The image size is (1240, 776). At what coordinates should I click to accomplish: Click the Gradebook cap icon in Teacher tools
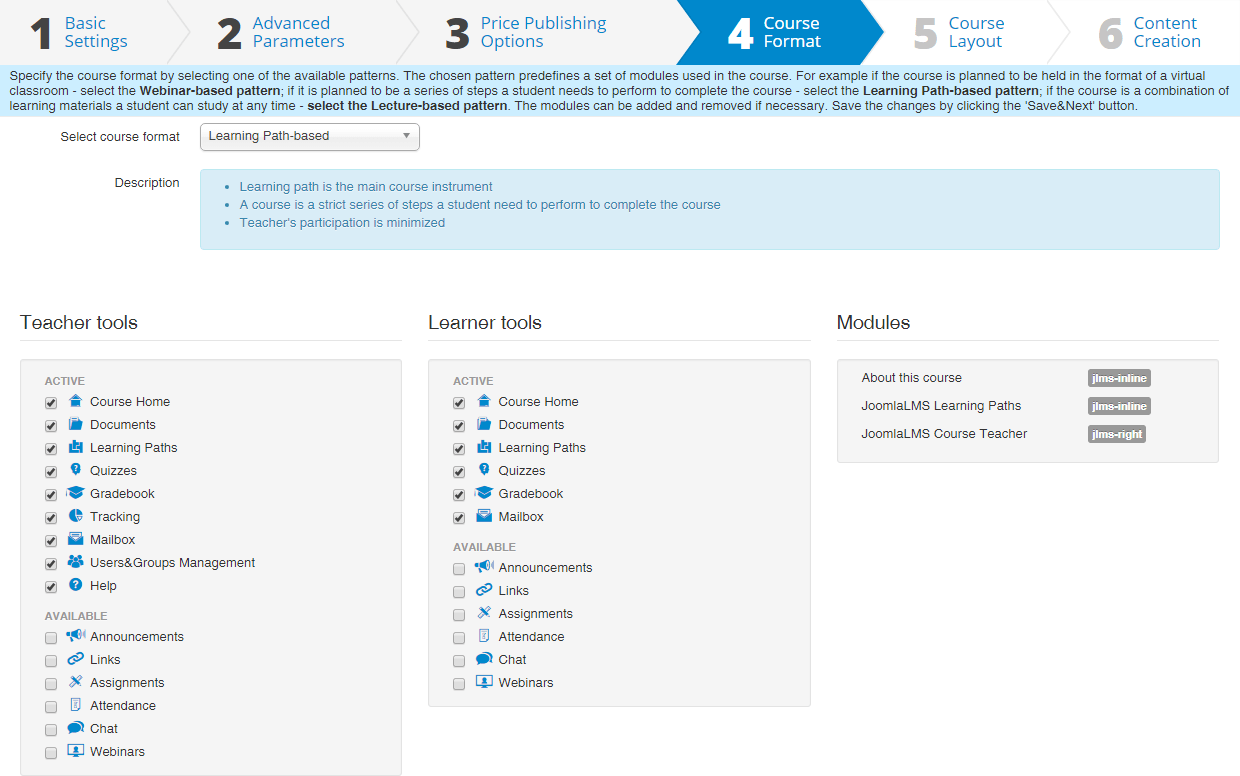[76, 493]
